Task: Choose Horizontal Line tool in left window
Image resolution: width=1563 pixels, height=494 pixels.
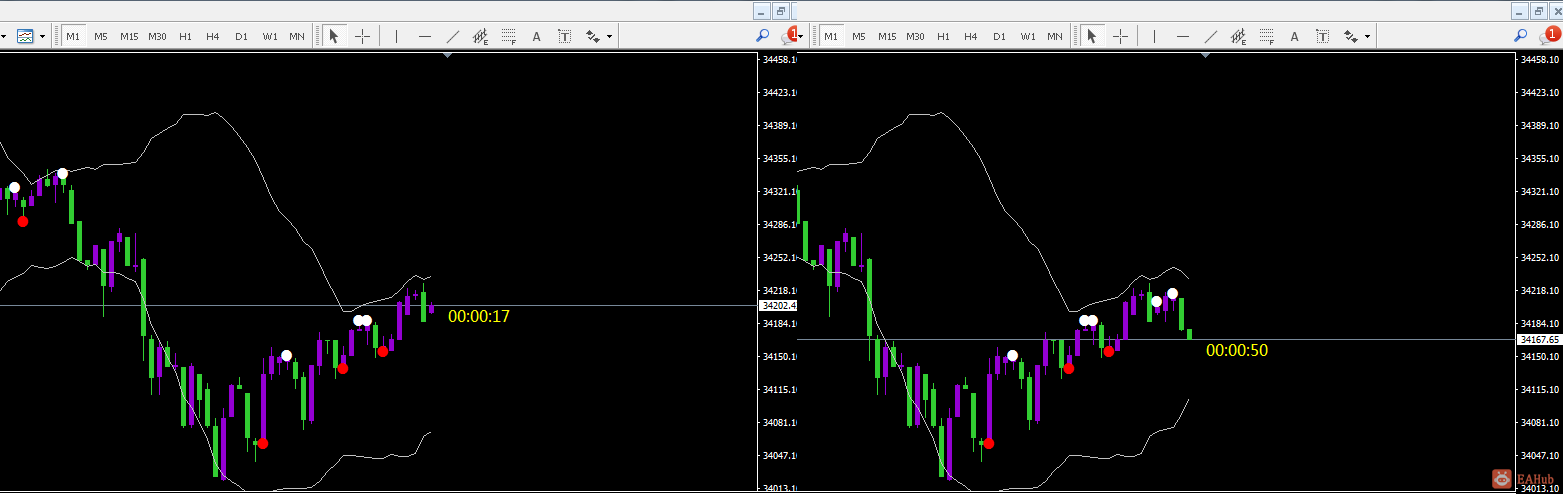Action: [x=425, y=36]
